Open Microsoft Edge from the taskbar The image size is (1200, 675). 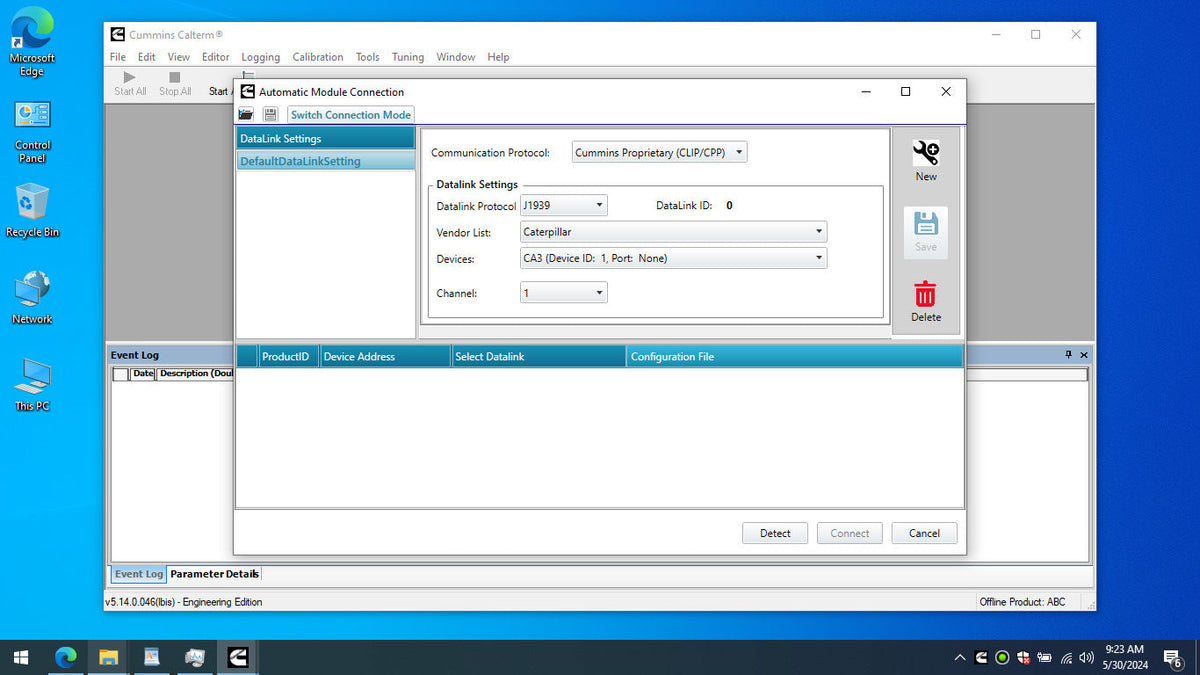pos(66,657)
